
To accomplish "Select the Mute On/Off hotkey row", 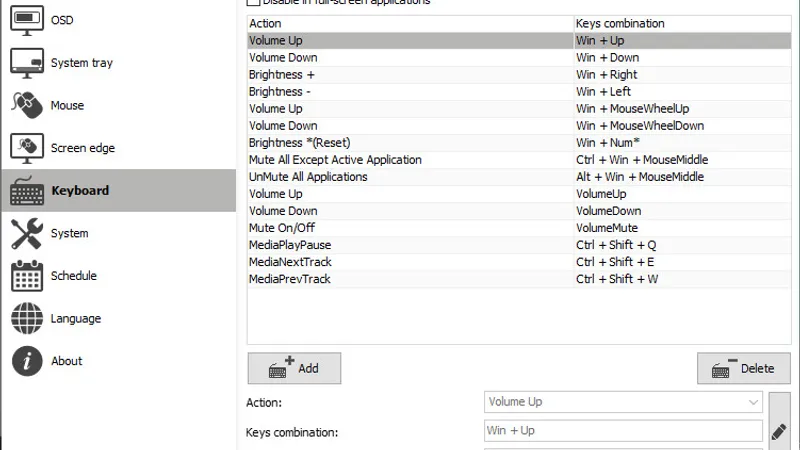I will pos(410,228).
